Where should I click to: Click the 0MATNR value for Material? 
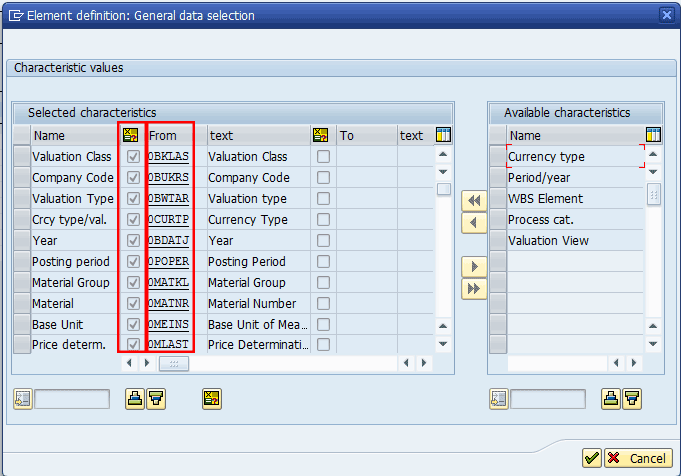pos(168,304)
